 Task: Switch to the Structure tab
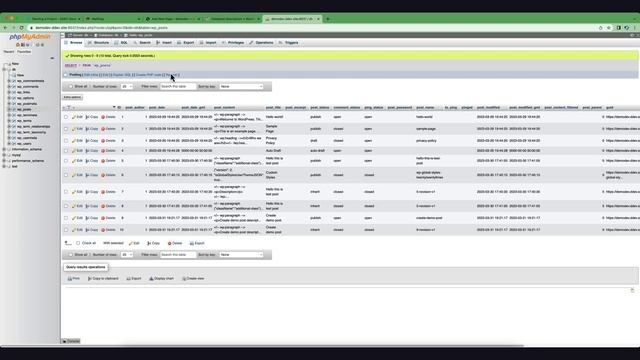pyautogui.click(x=99, y=43)
